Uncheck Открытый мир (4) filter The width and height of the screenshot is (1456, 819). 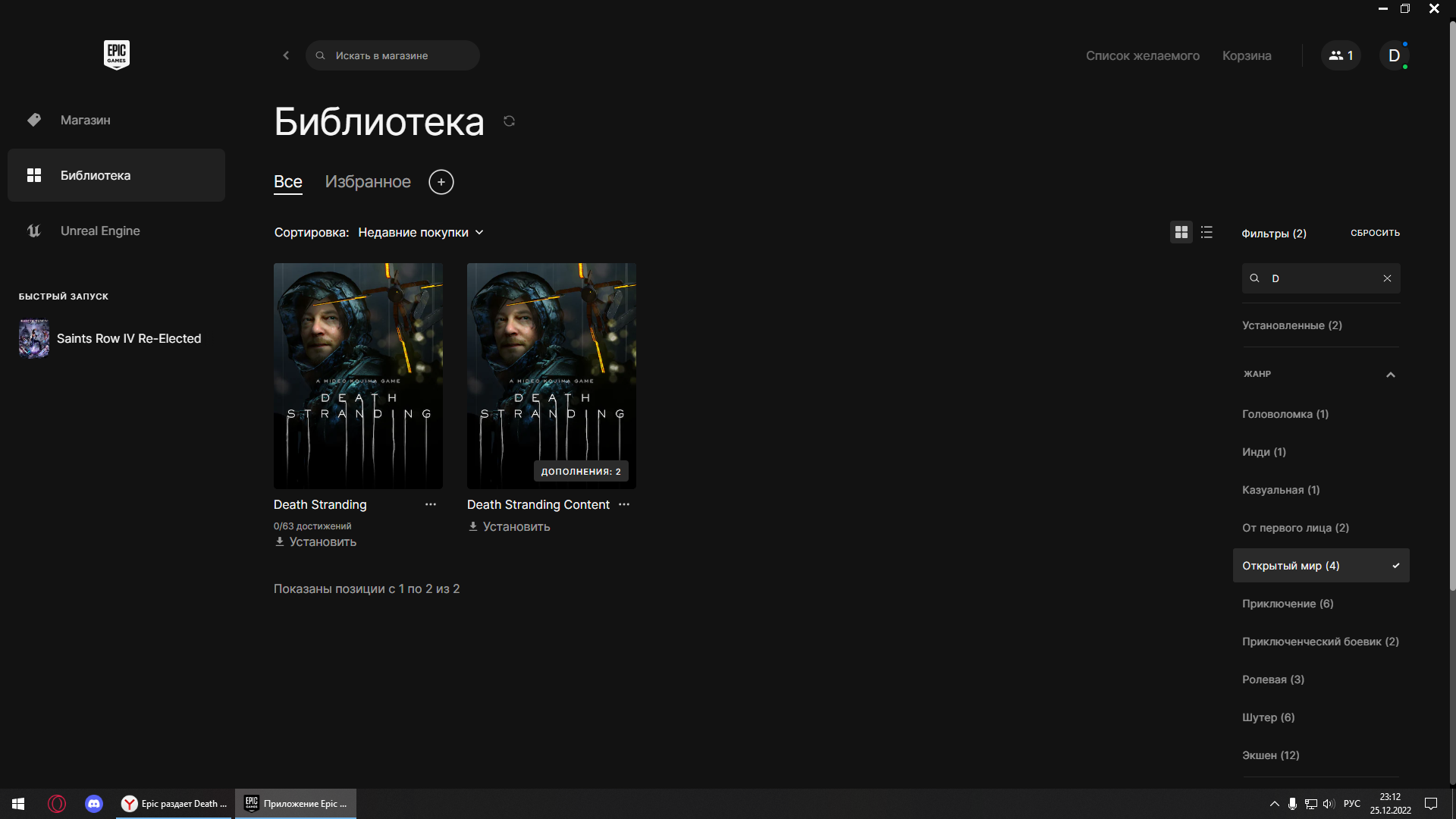tap(1321, 566)
